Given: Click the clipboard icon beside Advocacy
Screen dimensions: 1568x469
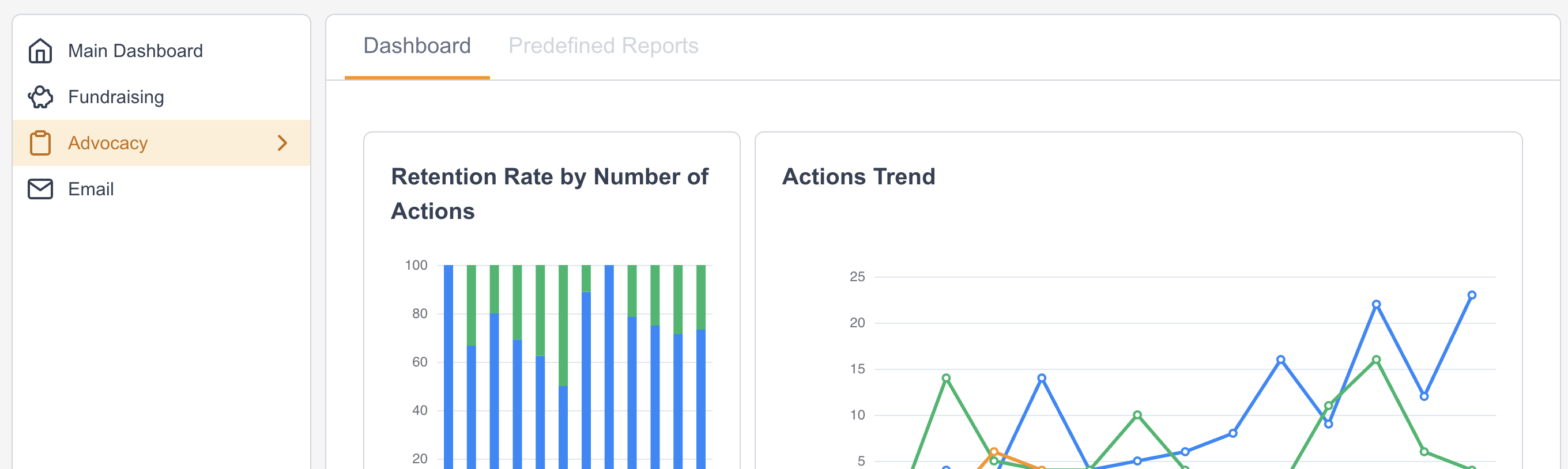Looking at the screenshot, I should 40,143.
